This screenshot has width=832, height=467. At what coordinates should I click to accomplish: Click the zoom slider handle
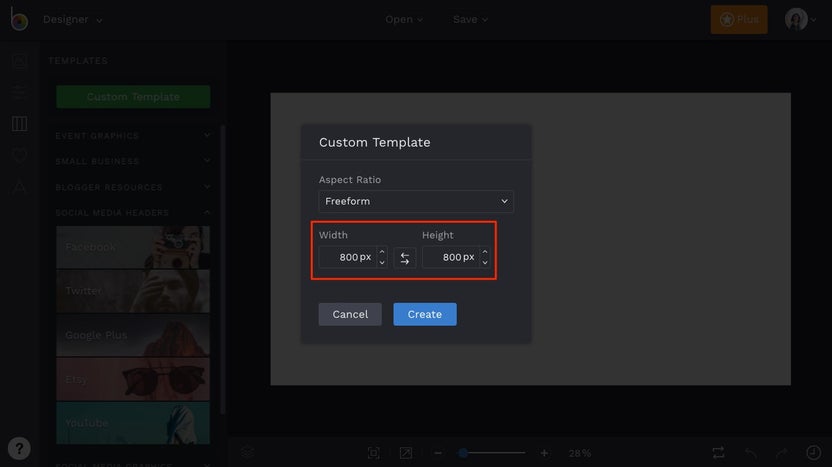pos(463,453)
